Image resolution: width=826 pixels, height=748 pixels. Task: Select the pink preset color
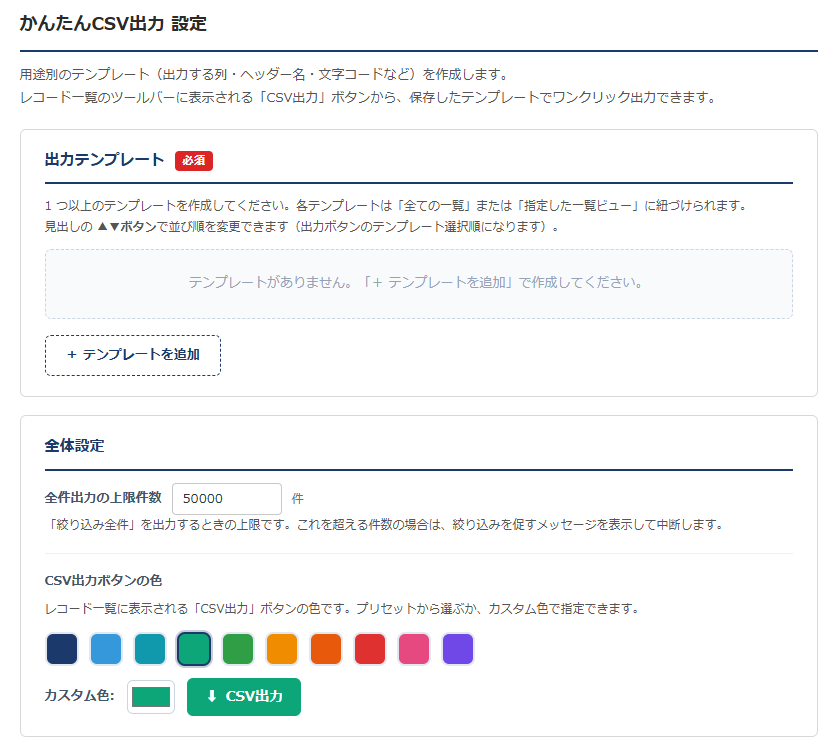414,648
